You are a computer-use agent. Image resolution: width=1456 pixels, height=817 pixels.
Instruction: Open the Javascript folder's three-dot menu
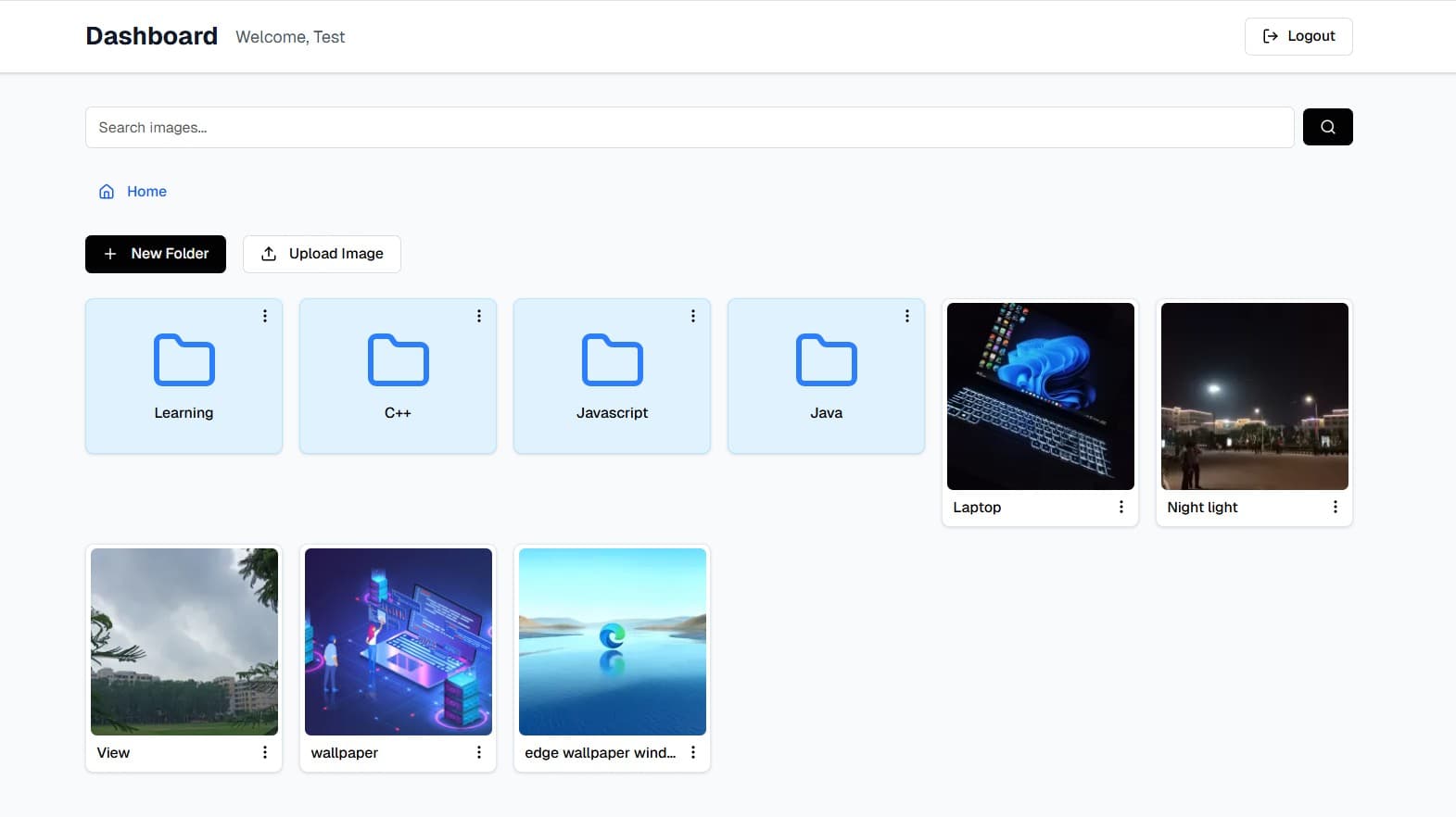pos(693,316)
